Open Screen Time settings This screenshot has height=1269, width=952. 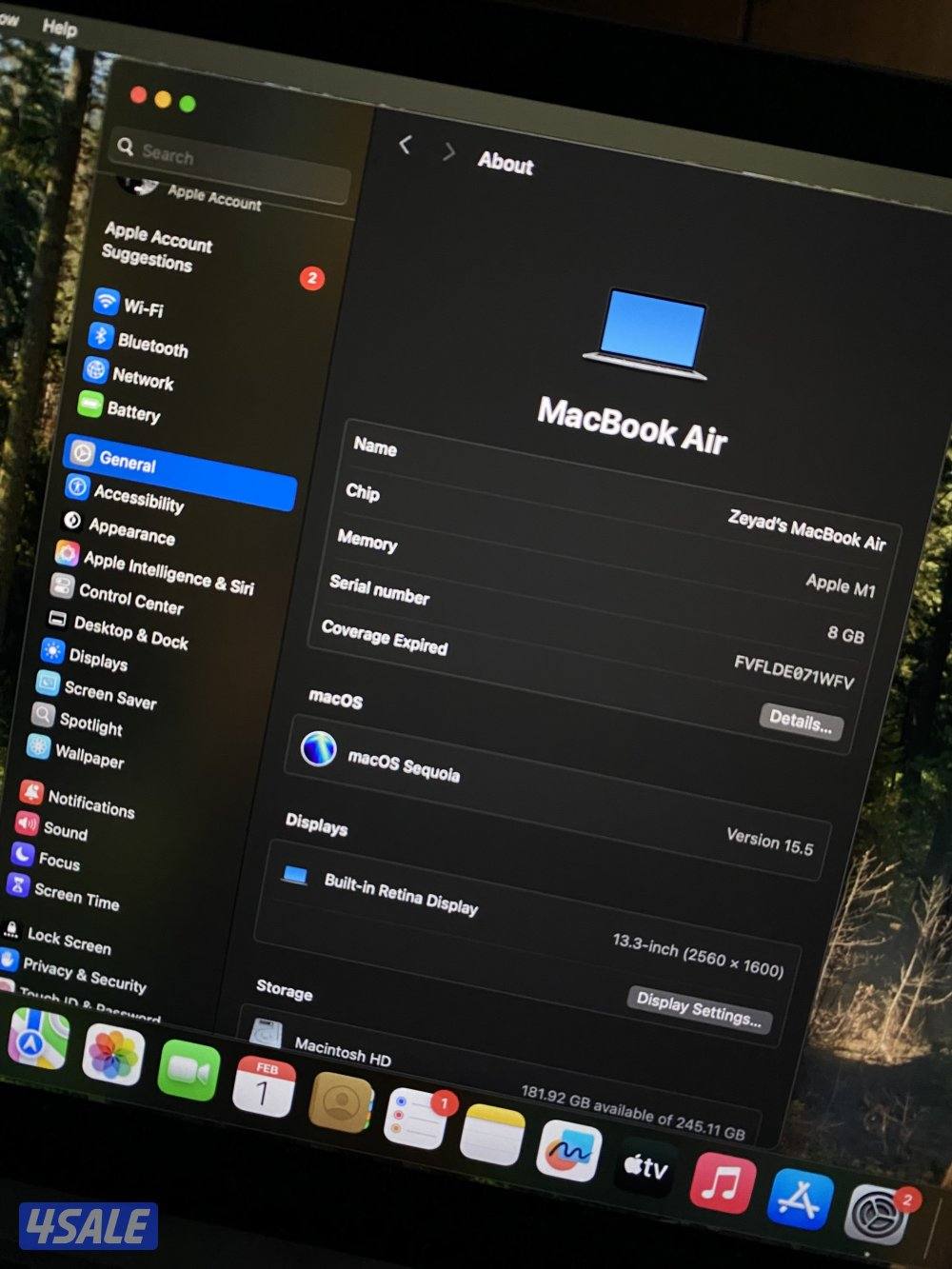(76, 897)
